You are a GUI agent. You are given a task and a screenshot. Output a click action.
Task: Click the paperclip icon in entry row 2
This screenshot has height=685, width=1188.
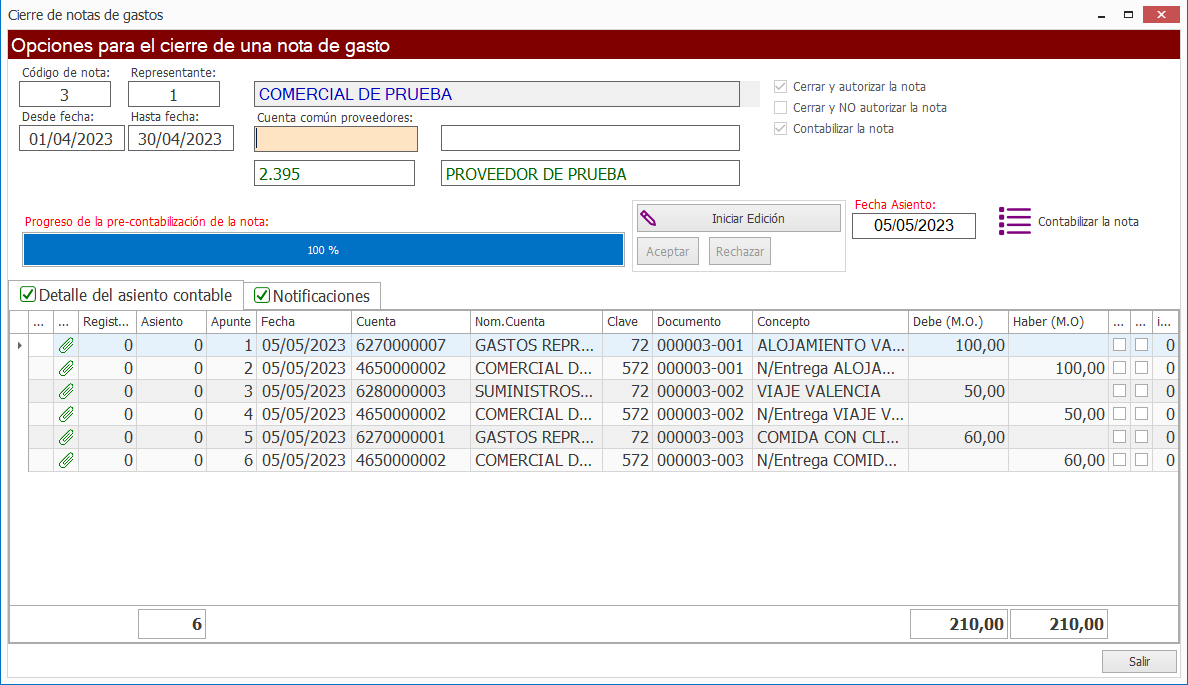66,368
